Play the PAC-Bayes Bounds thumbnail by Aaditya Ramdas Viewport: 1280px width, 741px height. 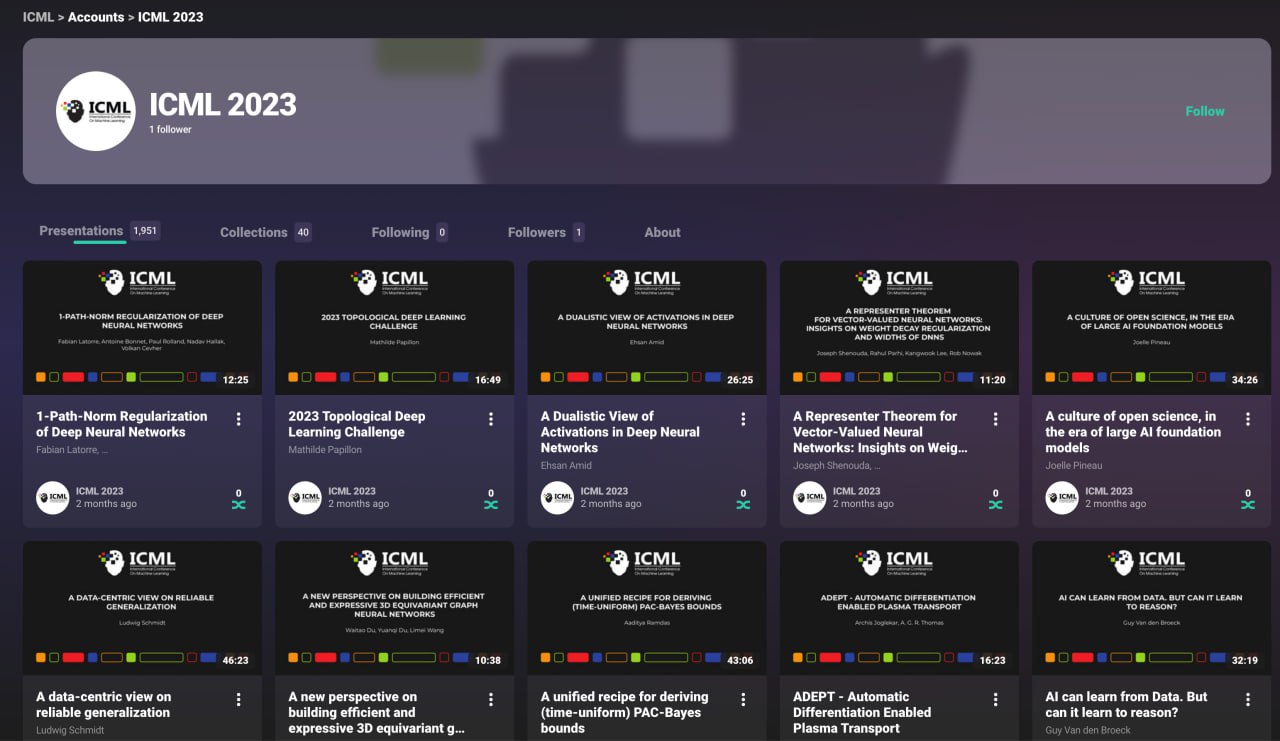(647, 608)
